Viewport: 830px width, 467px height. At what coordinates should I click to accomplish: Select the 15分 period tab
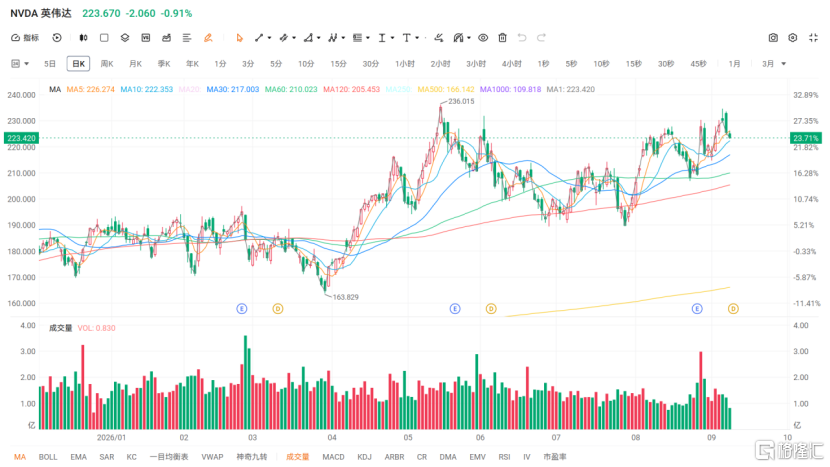(x=338, y=64)
